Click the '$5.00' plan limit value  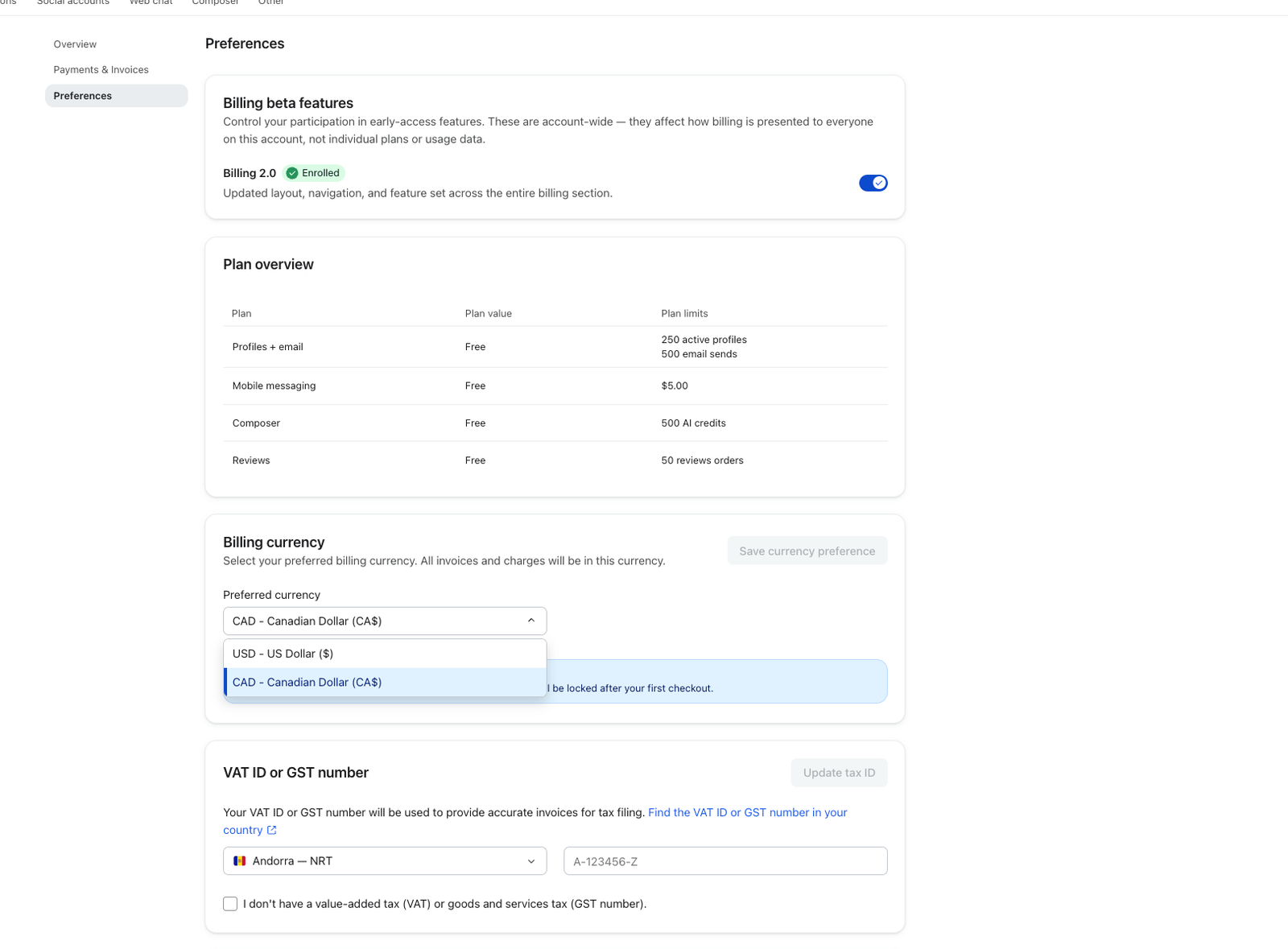click(x=675, y=386)
